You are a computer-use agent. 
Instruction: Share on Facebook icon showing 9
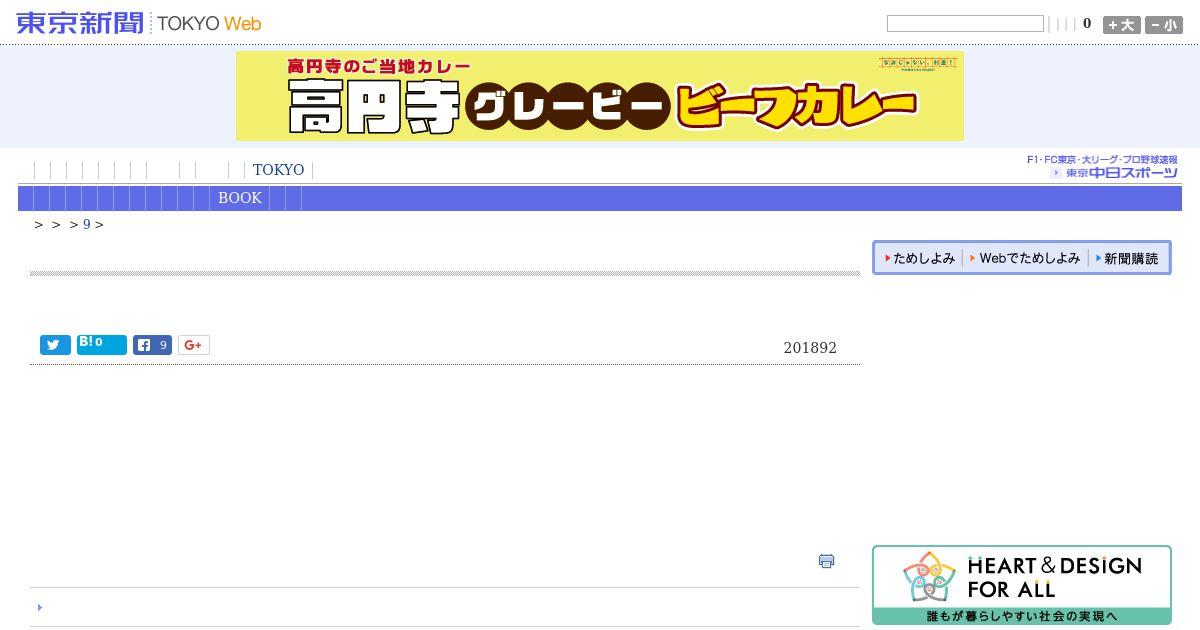tap(152, 345)
